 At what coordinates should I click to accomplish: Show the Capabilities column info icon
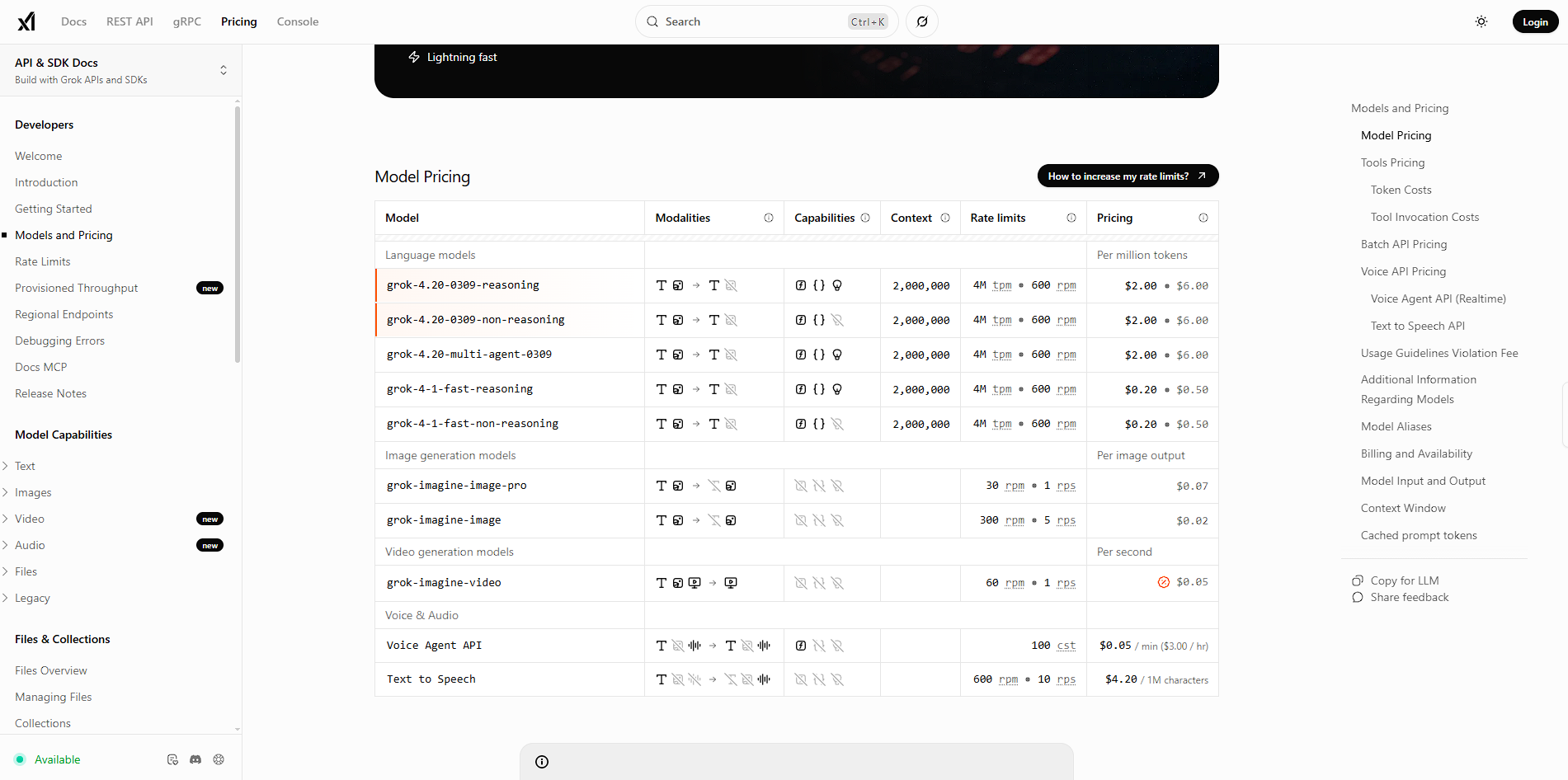tap(865, 218)
